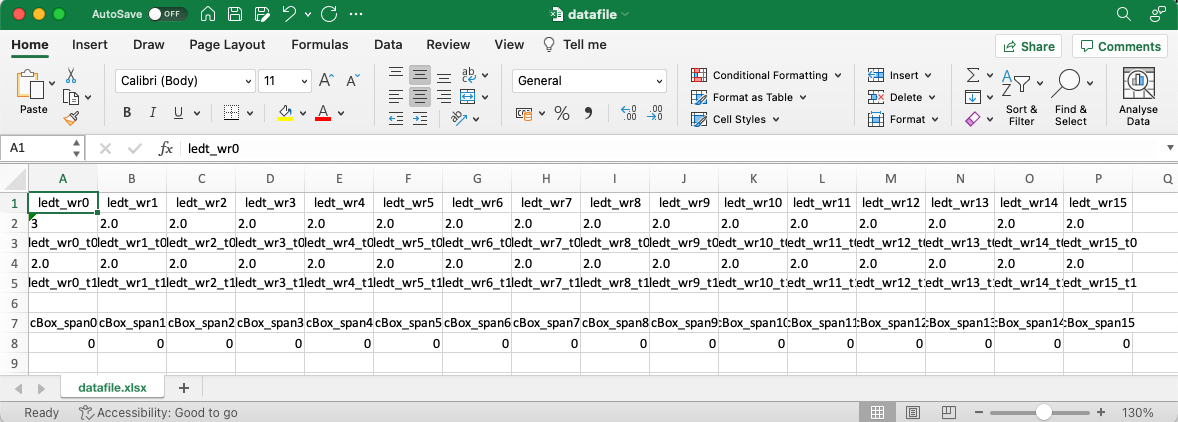Open the Home icon in title bar
The image size is (1178, 422).
click(208, 14)
